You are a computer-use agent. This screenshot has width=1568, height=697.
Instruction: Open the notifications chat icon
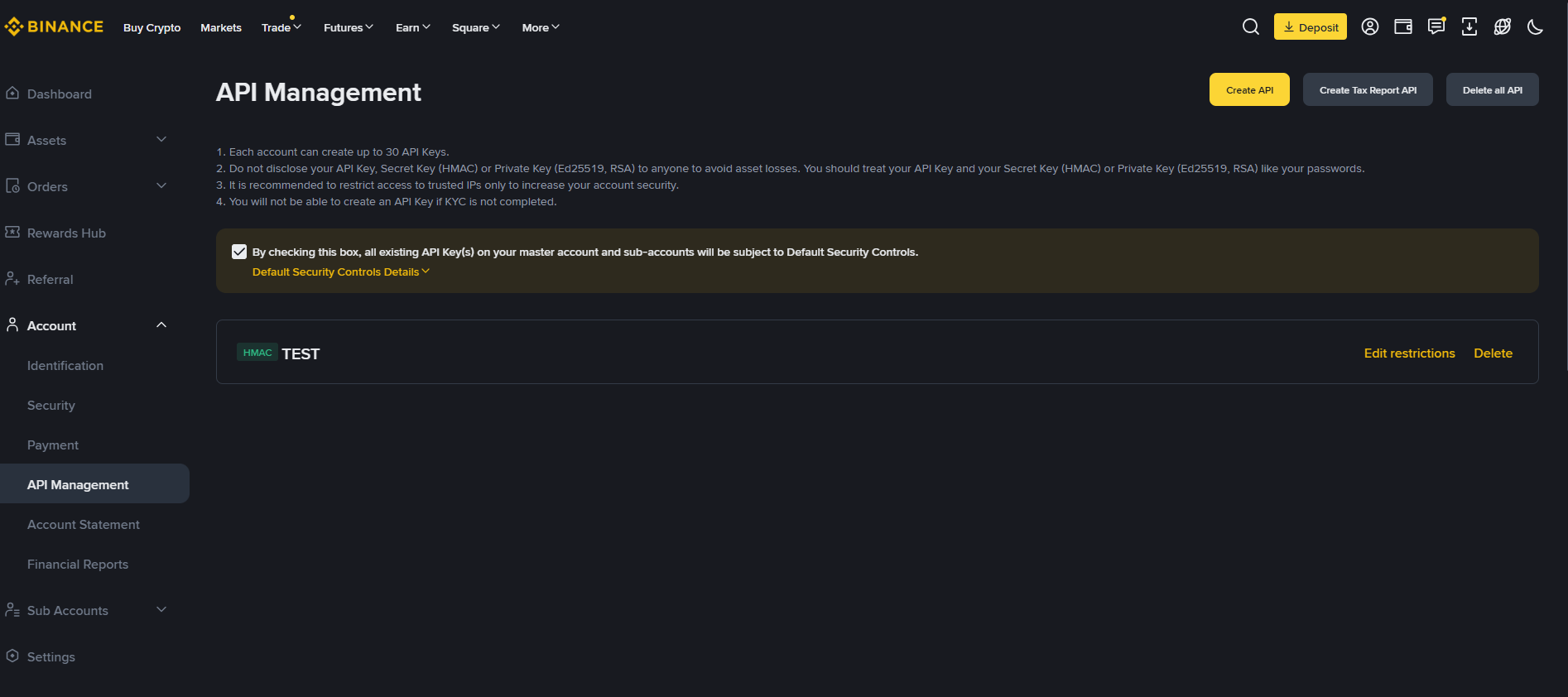[x=1436, y=27]
